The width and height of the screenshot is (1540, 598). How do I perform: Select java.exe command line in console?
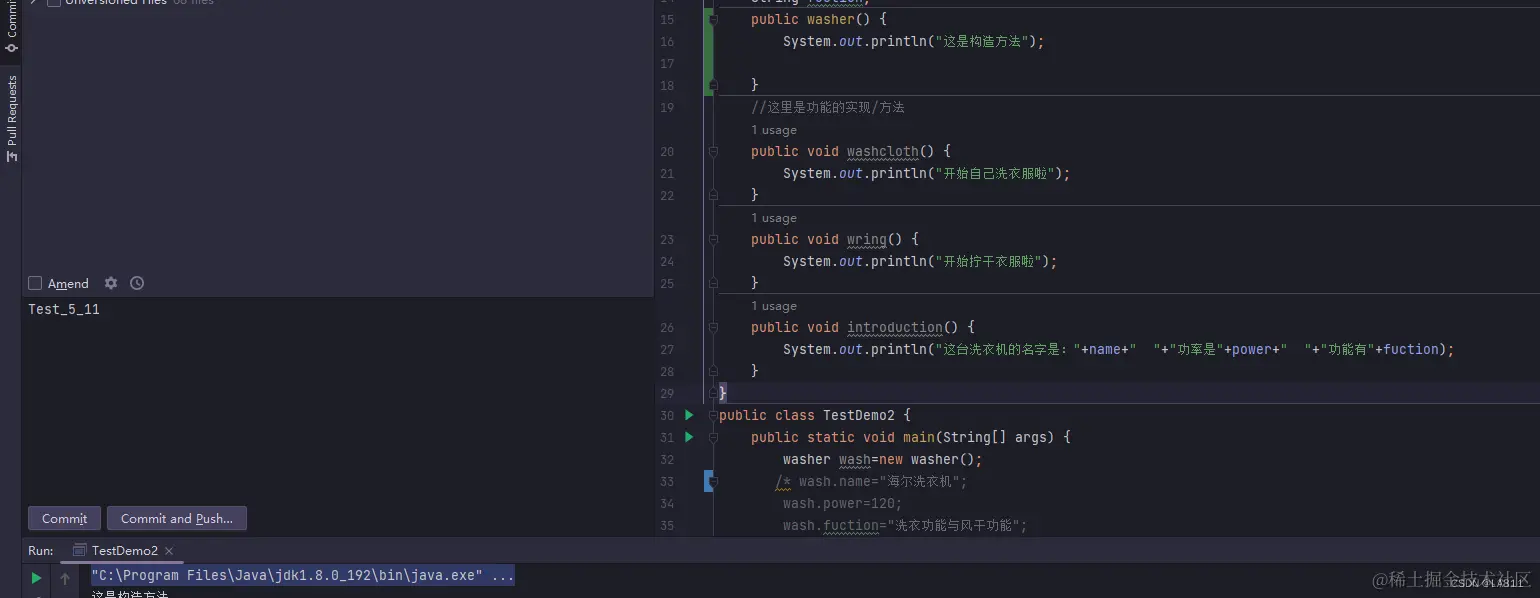click(302, 577)
